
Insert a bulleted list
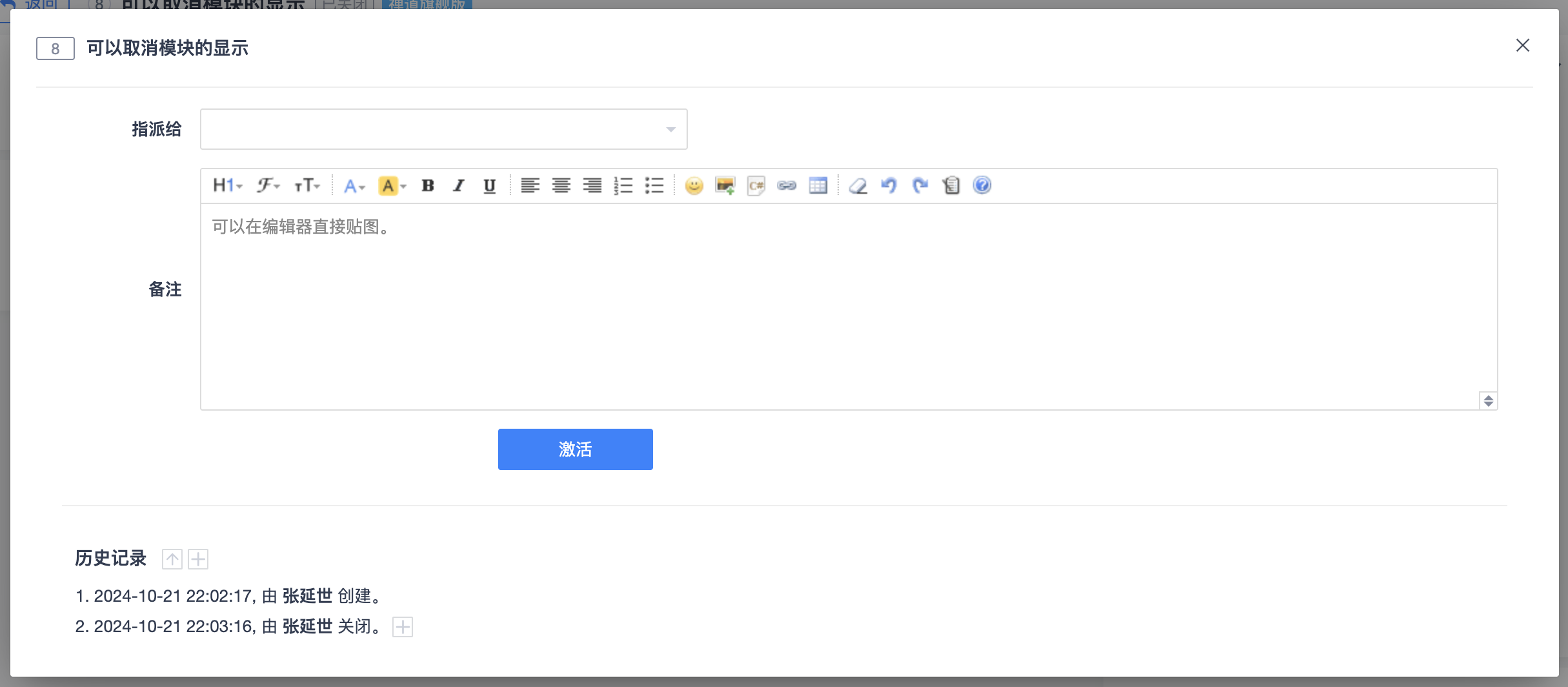click(654, 186)
